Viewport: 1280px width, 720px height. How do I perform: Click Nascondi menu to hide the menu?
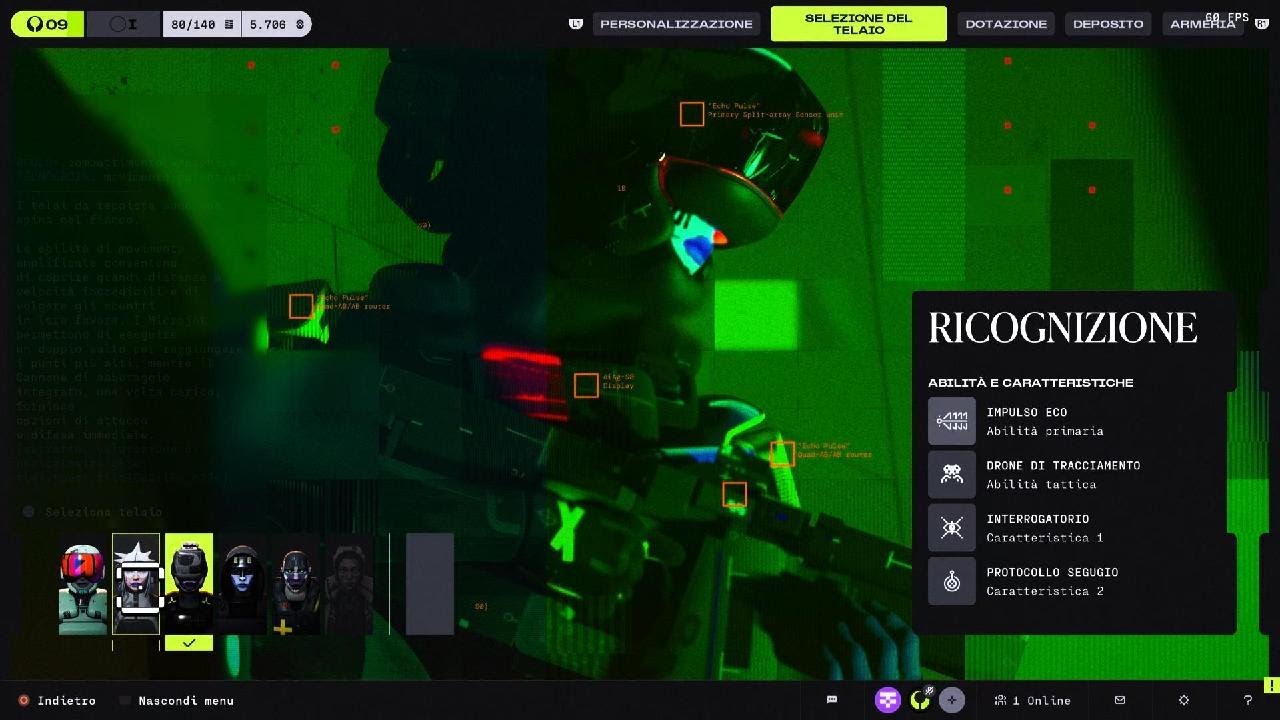(176, 700)
